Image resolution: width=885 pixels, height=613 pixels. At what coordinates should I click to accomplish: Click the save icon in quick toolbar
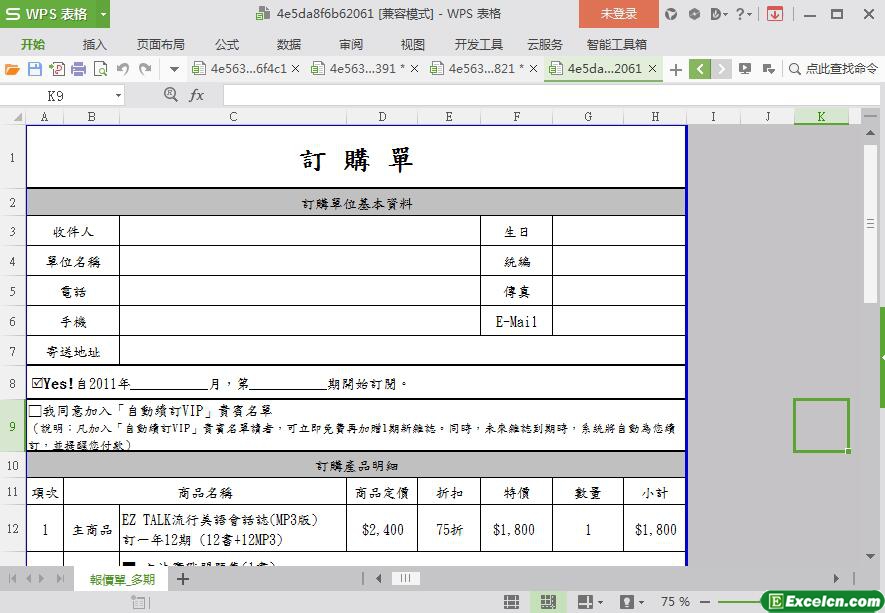pyautogui.click(x=34, y=69)
